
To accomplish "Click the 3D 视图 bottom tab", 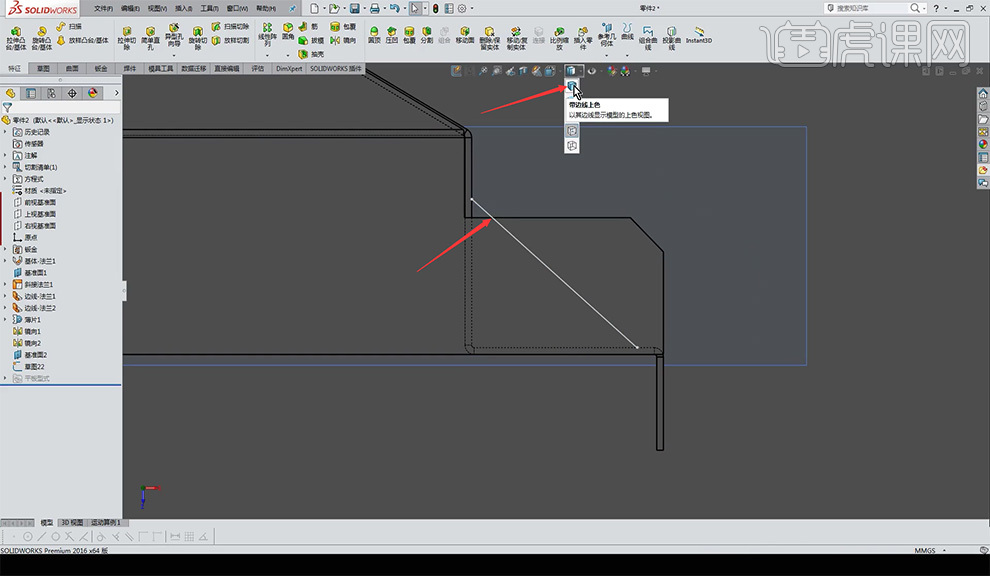I will tap(72, 523).
